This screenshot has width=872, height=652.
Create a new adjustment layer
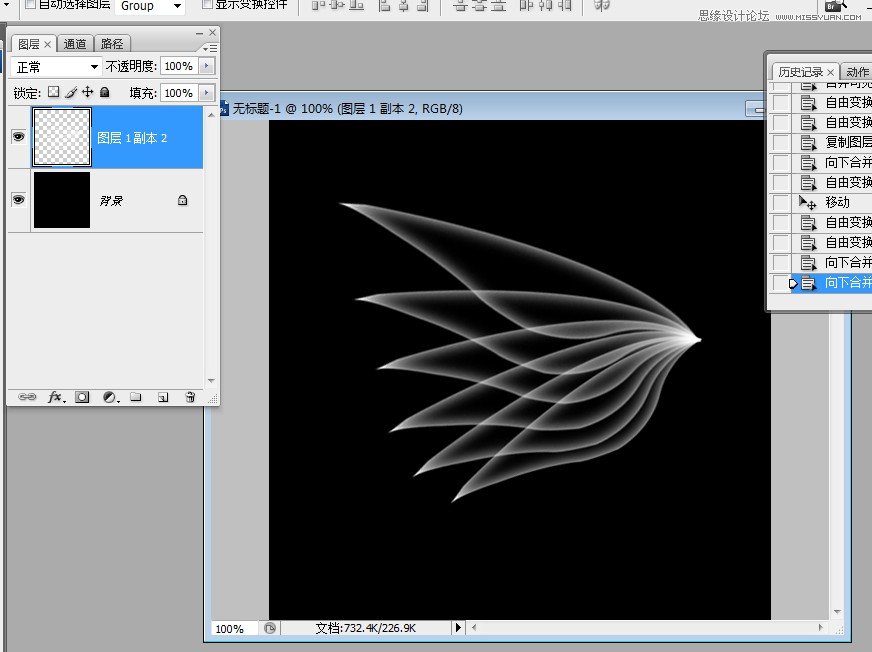click(109, 397)
